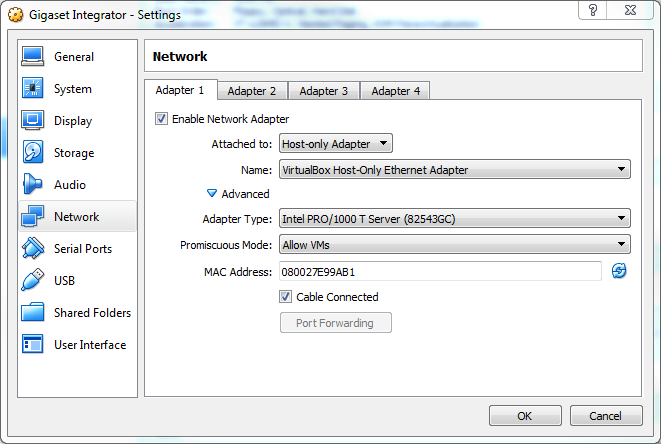Open the Serial Ports connector icon
This screenshot has width=661, height=444.
tap(32, 248)
